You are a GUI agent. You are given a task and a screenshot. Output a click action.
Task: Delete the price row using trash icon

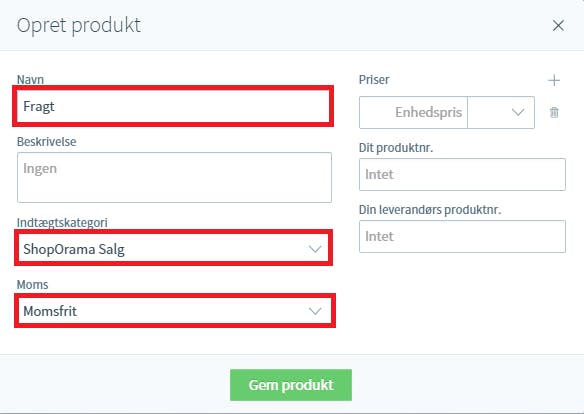(554, 112)
